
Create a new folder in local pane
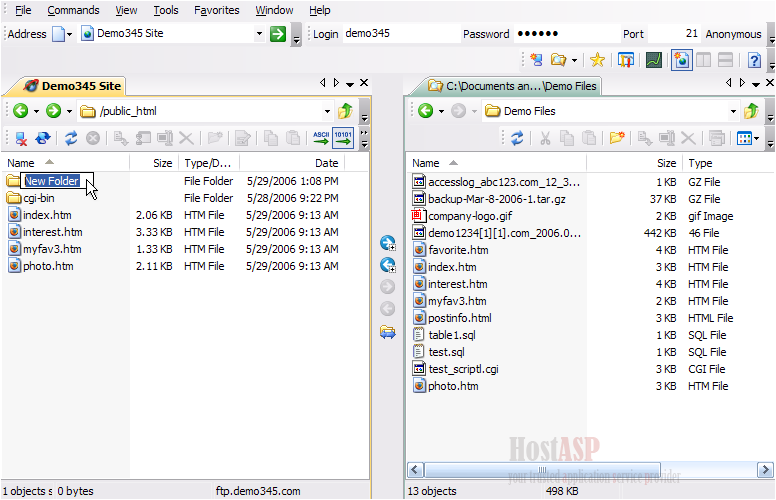[x=617, y=139]
